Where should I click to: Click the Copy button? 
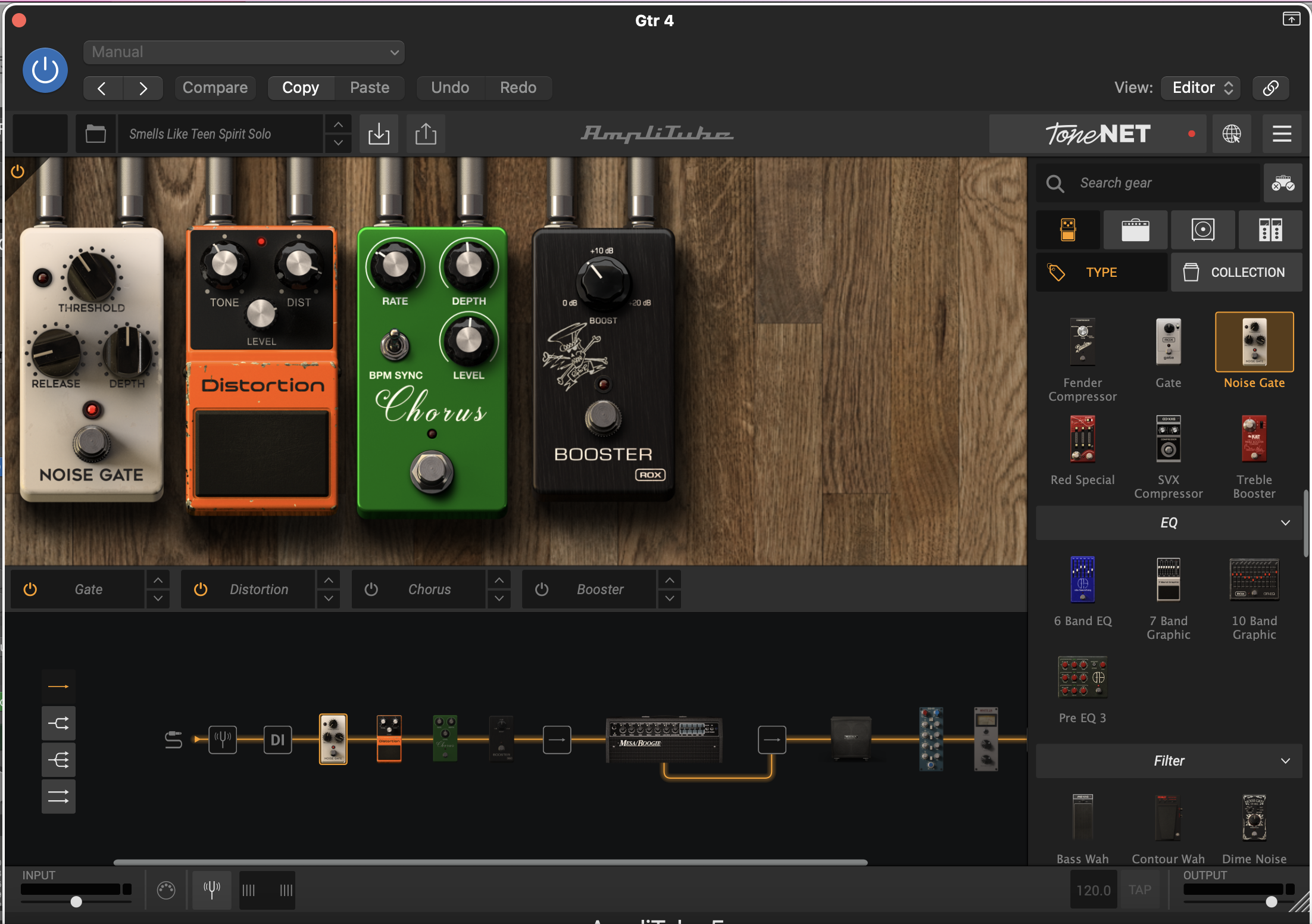point(301,88)
